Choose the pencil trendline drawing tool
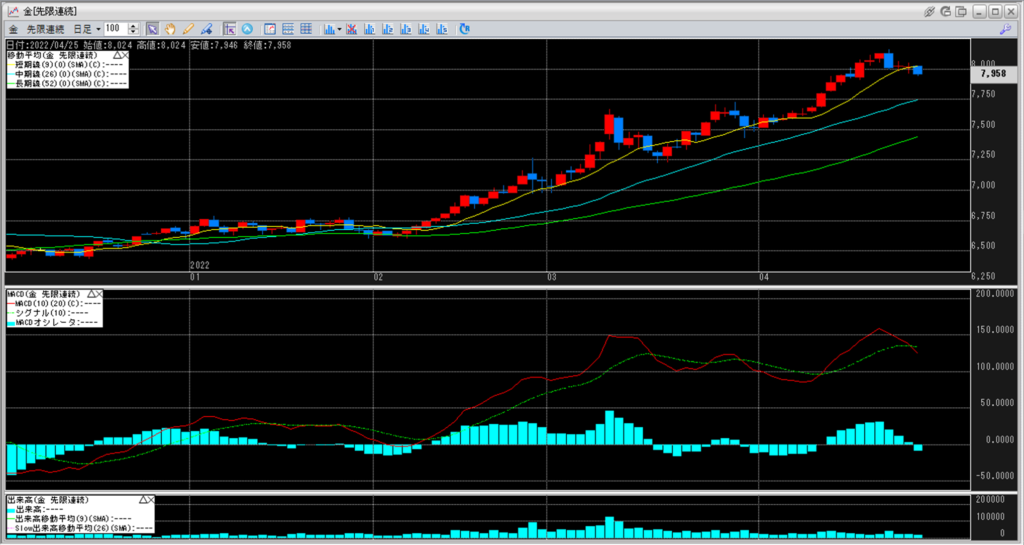 coord(187,28)
